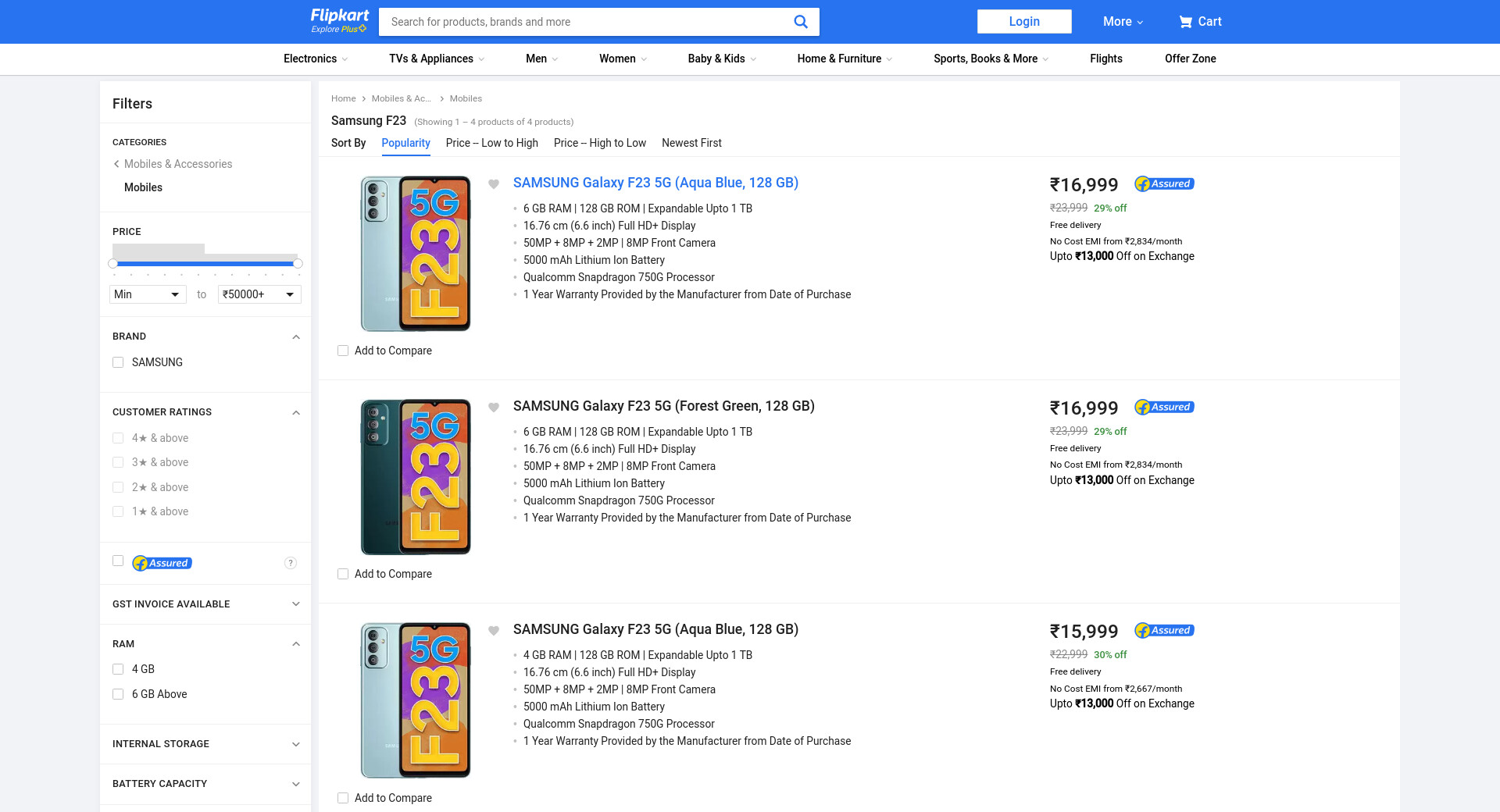
Task: Wishlist the first Aqua Blue F23 via heart icon
Action: click(x=494, y=184)
